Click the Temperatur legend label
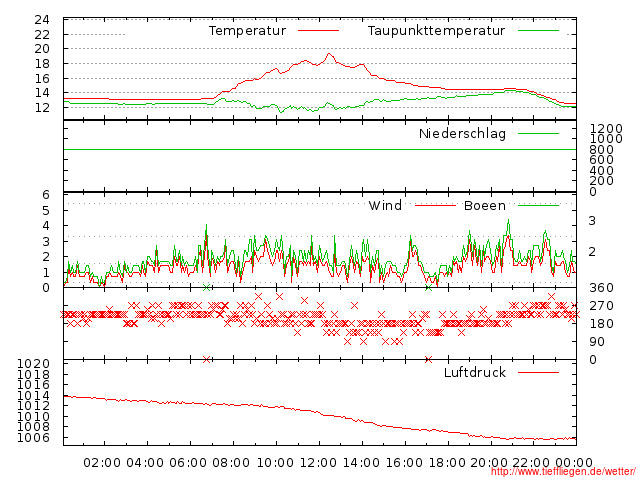Viewport: 640px width, 480px height. (247, 31)
